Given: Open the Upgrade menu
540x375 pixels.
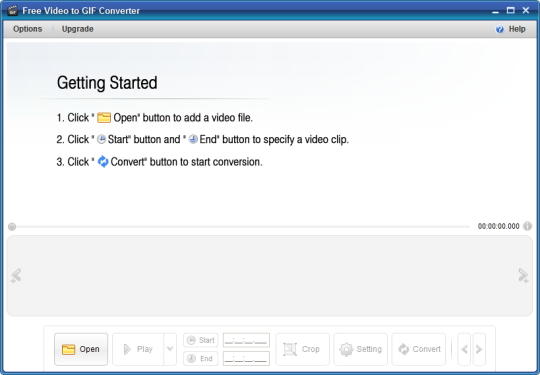Looking at the screenshot, I should pos(77,29).
